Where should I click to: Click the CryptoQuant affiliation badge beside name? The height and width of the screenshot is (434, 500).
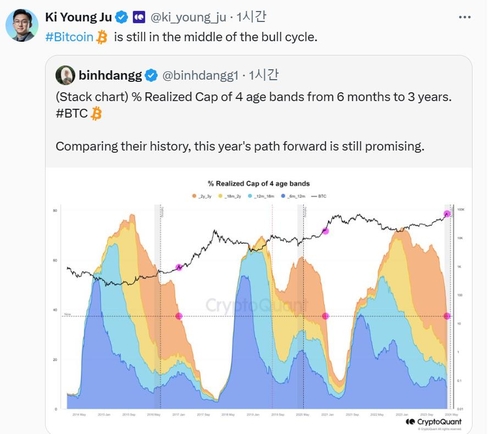pyautogui.click(x=139, y=17)
